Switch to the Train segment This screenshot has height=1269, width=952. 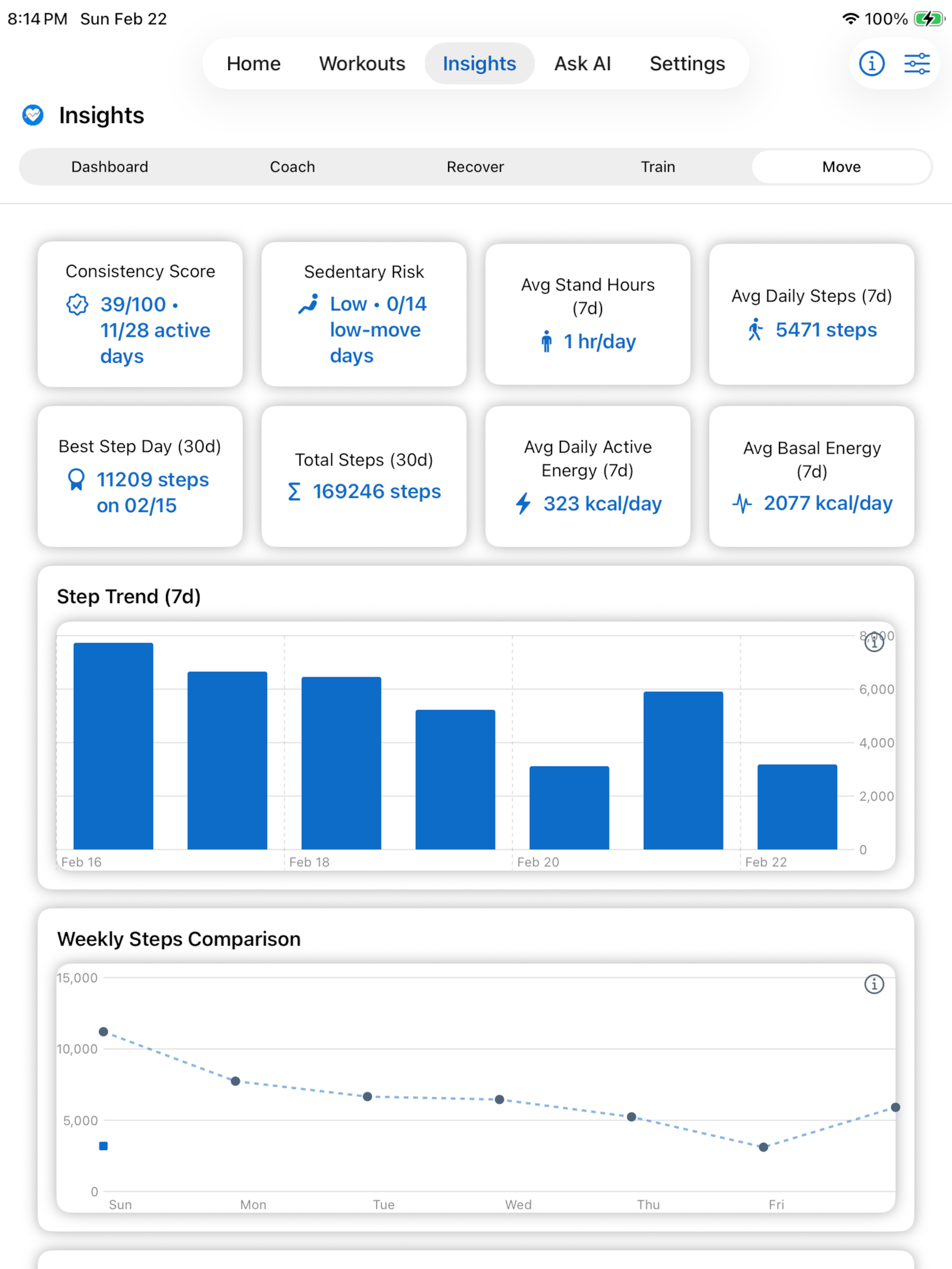[657, 167]
